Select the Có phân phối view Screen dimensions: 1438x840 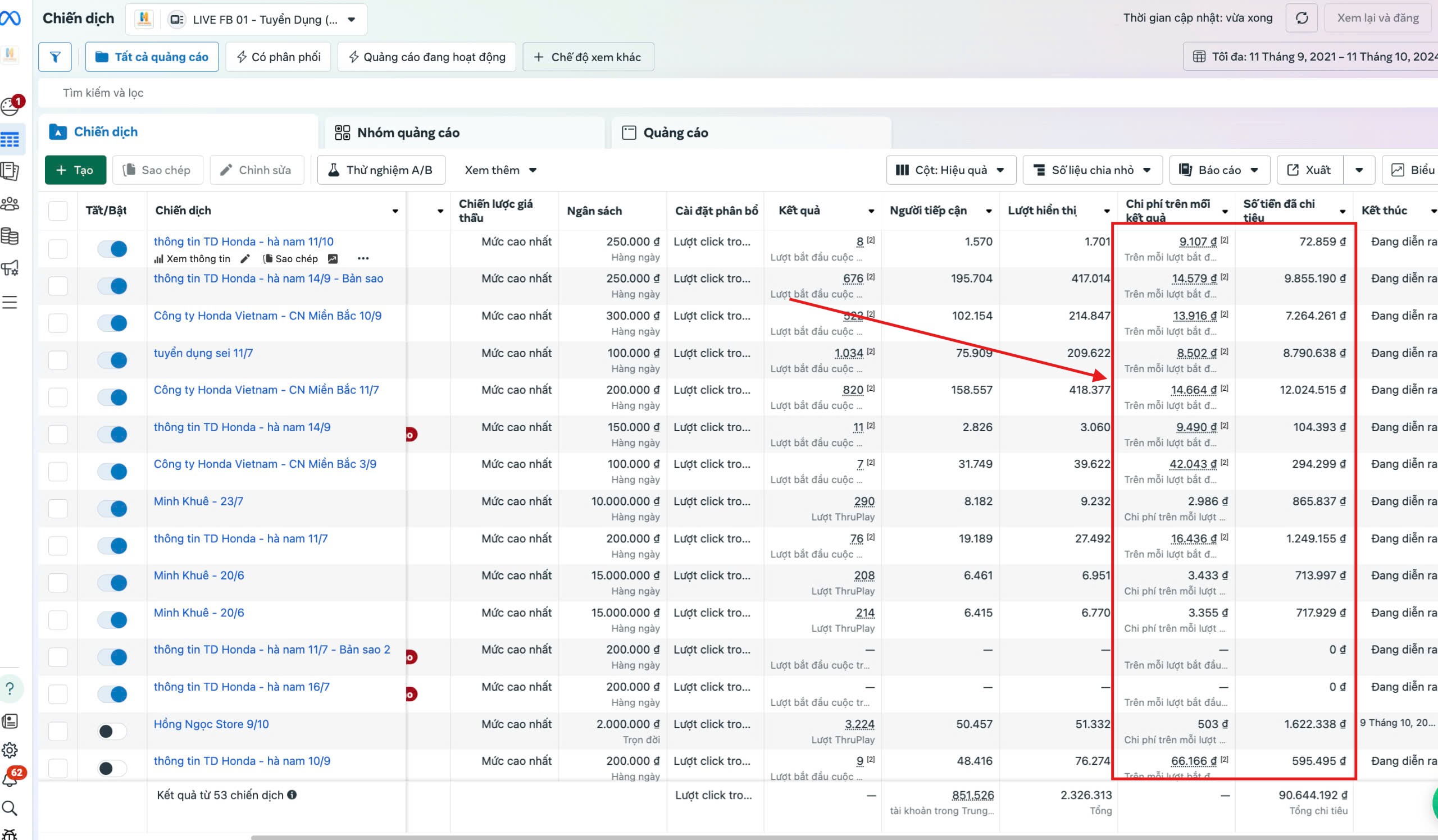click(278, 57)
